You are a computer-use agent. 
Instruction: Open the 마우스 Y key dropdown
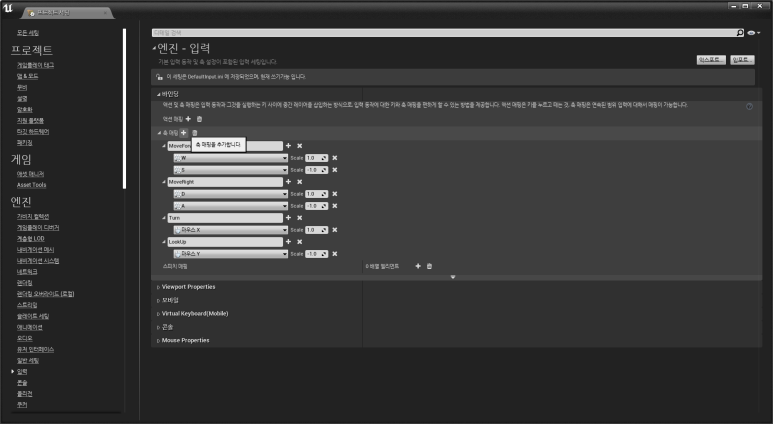(231, 254)
